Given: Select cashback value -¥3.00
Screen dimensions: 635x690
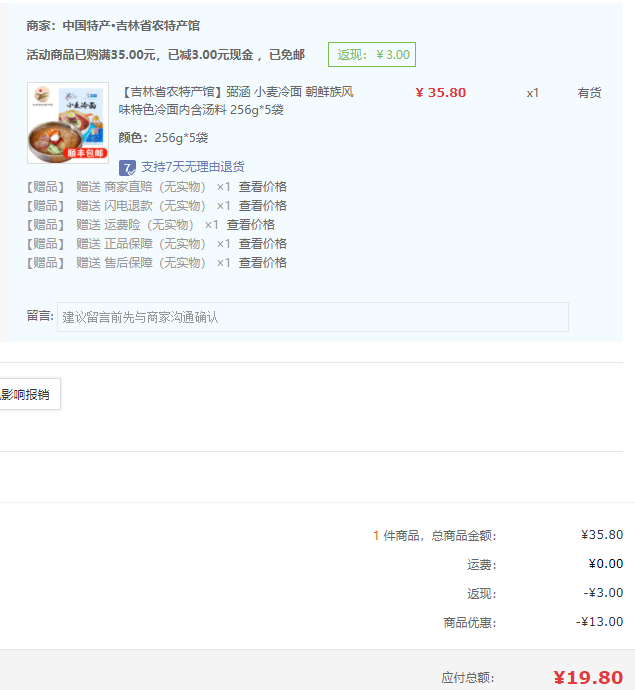Looking at the screenshot, I should pyautogui.click(x=603, y=593).
